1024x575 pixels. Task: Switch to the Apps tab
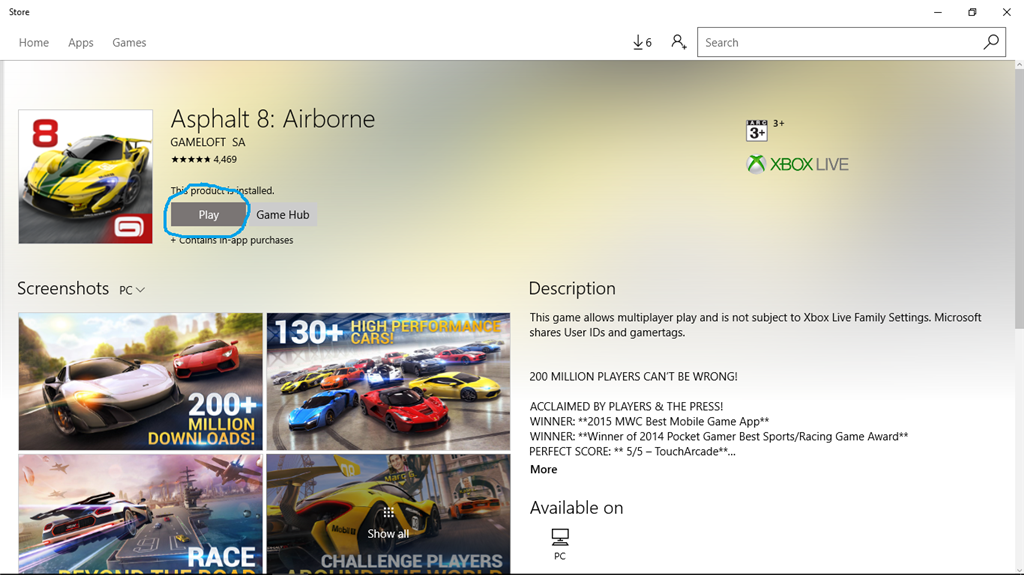coord(81,42)
